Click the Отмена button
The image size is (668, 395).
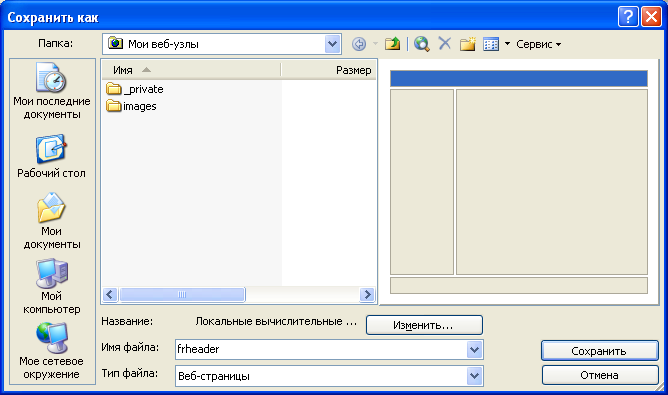coord(600,375)
